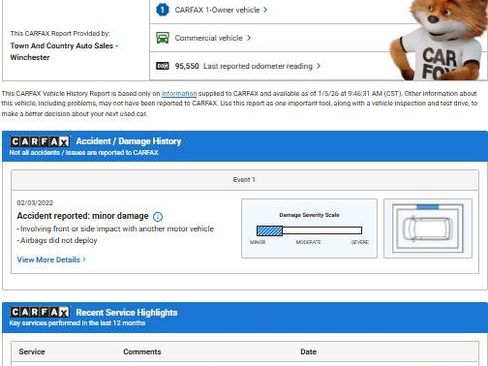Click Not all accidents / issues reported subtitle
The height and width of the screenshot is (366, 488).
pos(84,153)
